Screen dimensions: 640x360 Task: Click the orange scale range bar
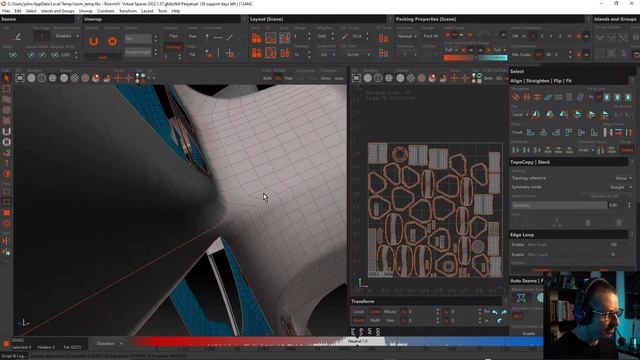pyautogui.click(x=458, y=58)
